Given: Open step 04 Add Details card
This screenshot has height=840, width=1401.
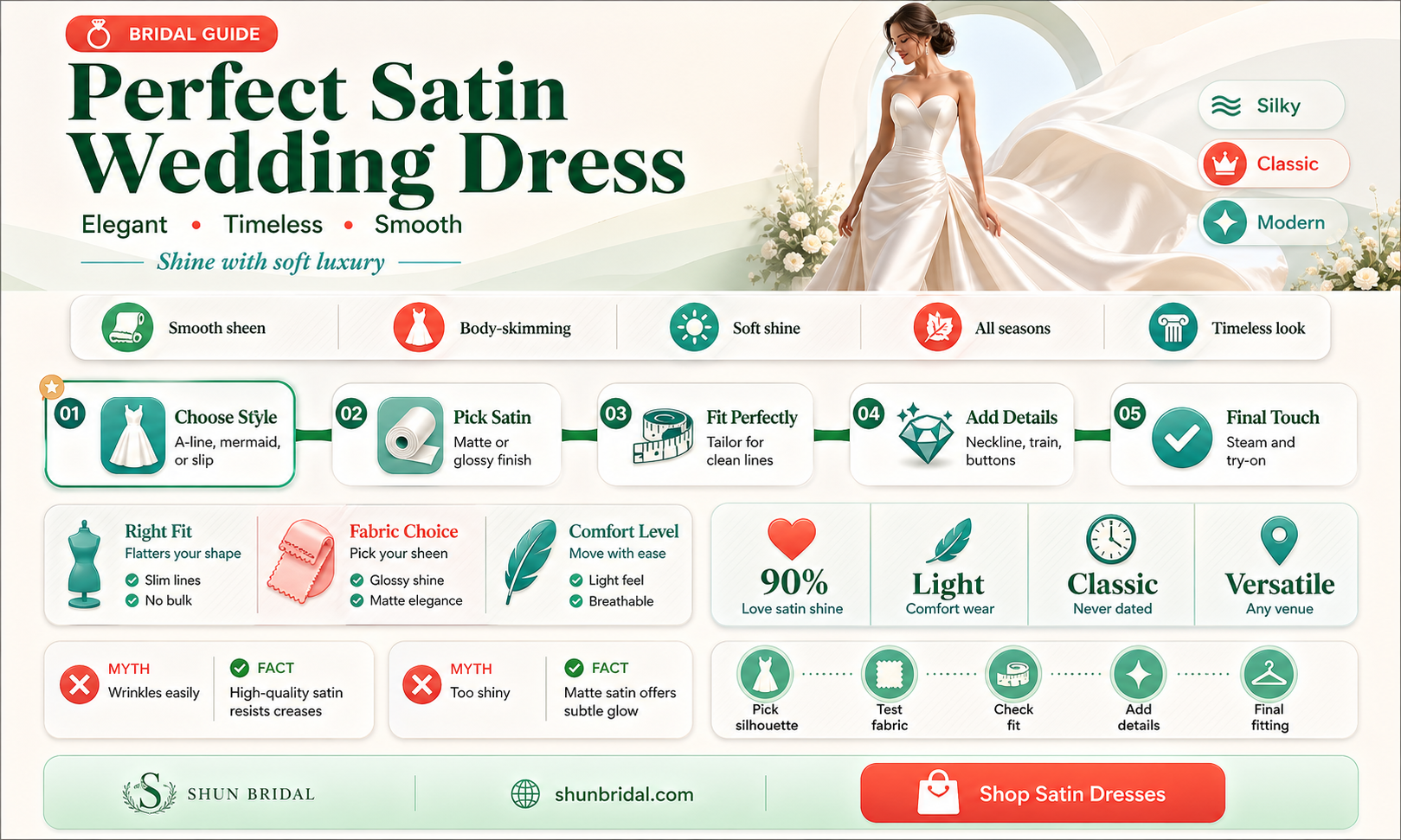Looking at the screenshot, I should (x=961, y=434).
